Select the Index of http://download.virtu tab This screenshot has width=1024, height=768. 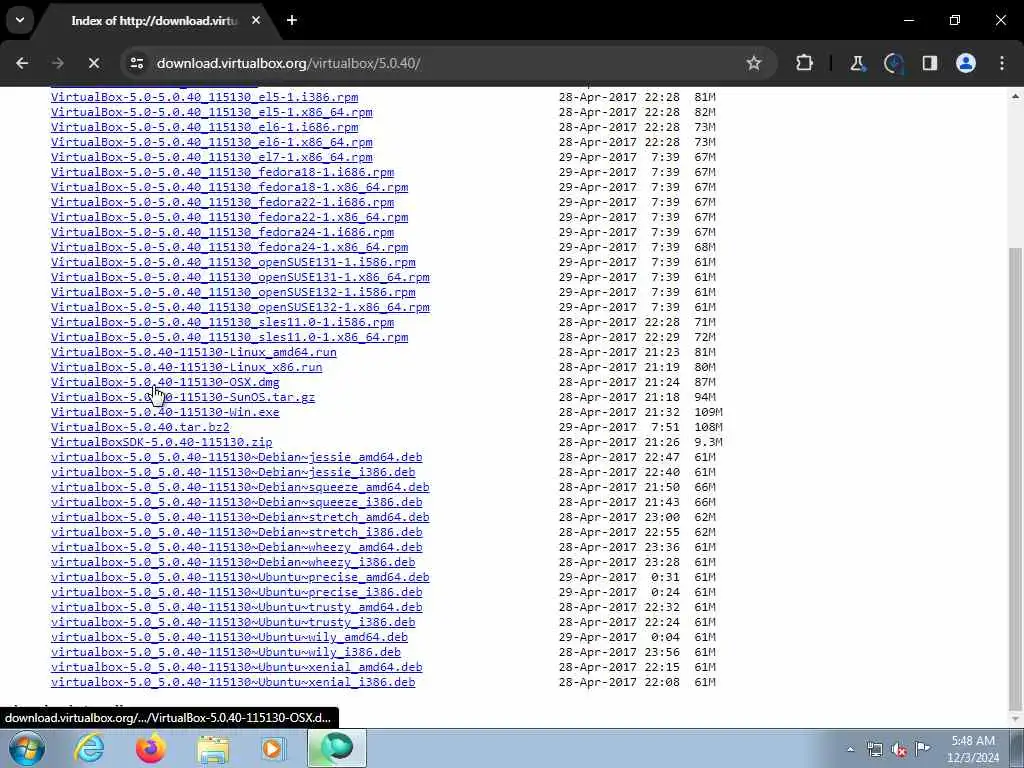[153, 21]
